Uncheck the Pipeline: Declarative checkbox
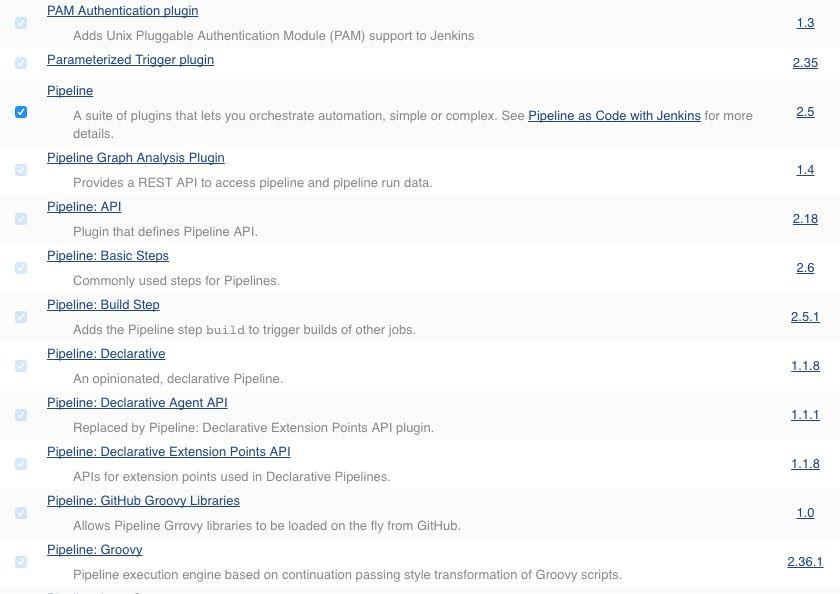 click(x=21, y=365)
